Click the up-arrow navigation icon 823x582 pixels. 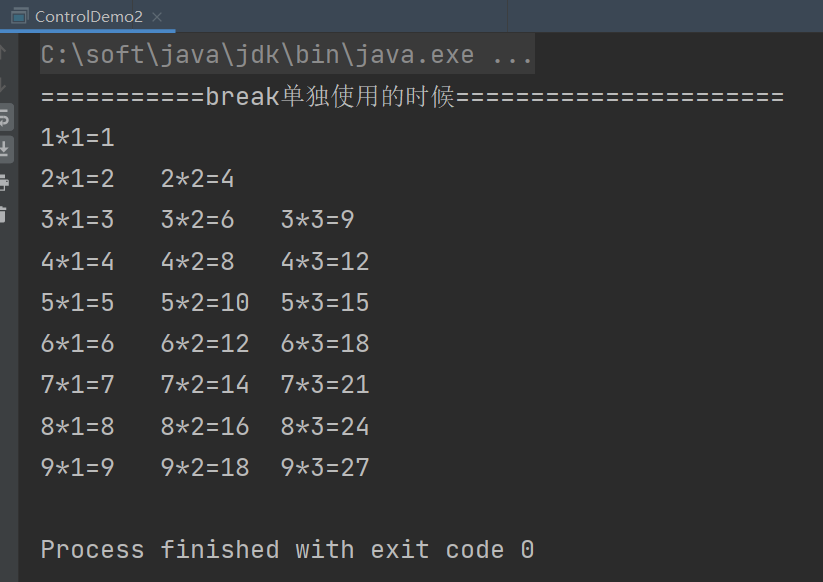[x=10, y=50]
